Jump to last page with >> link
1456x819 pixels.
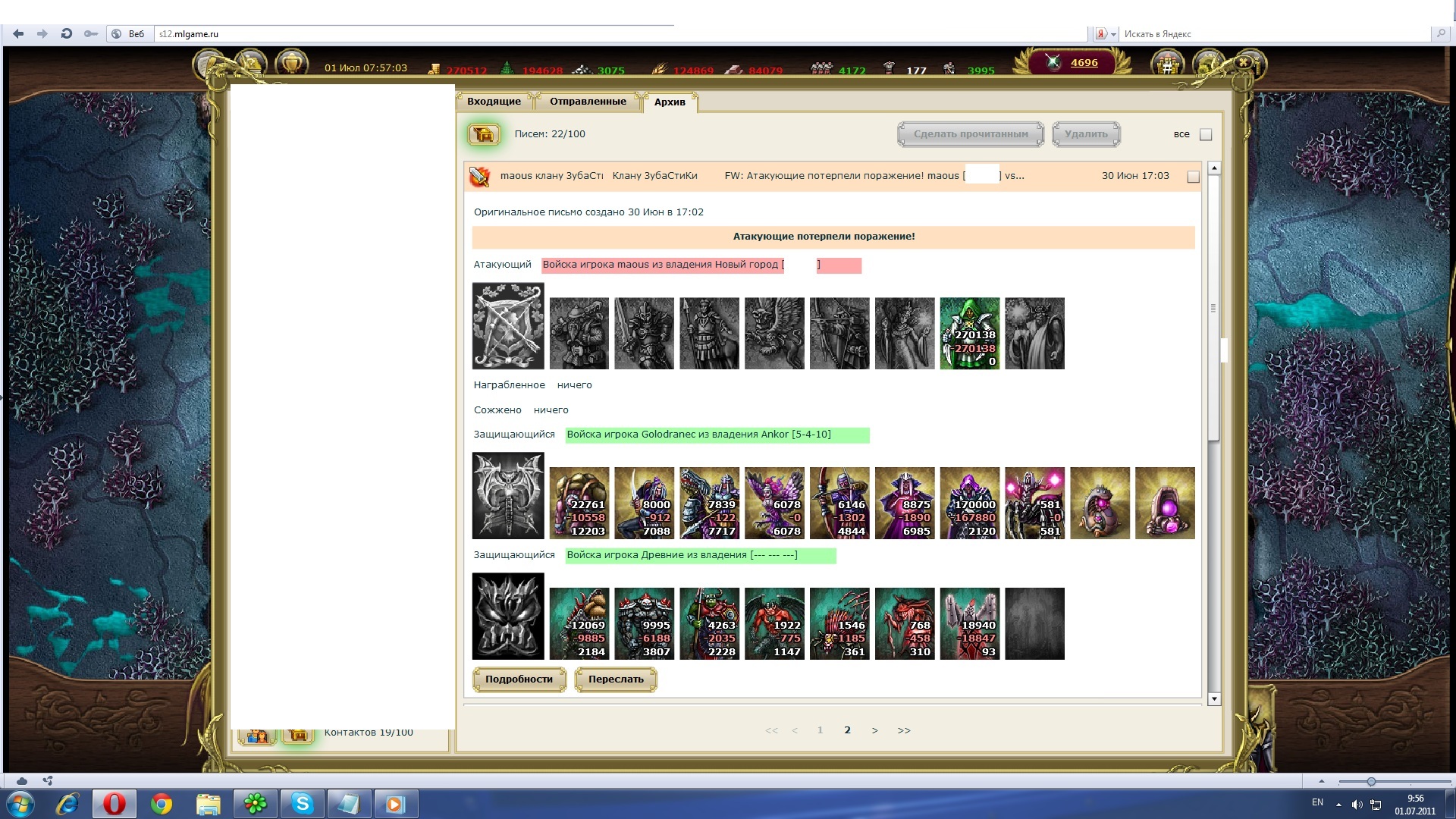[904, 730]
